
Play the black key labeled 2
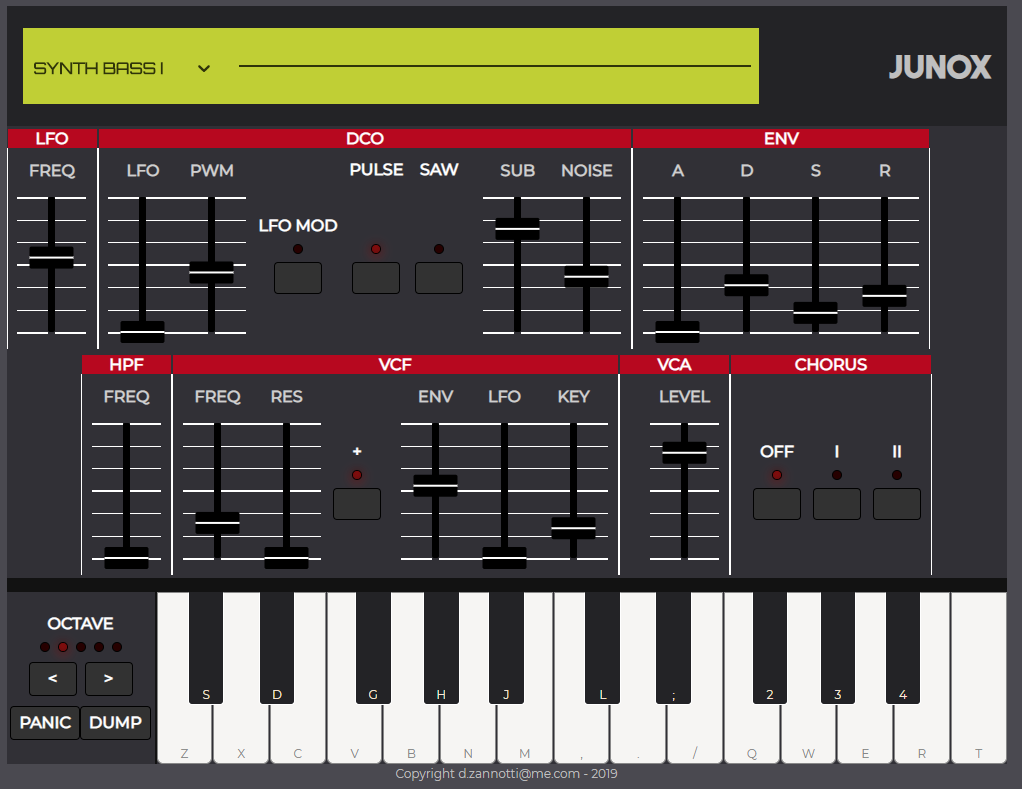pyautogui.click(x=770, y=648)
